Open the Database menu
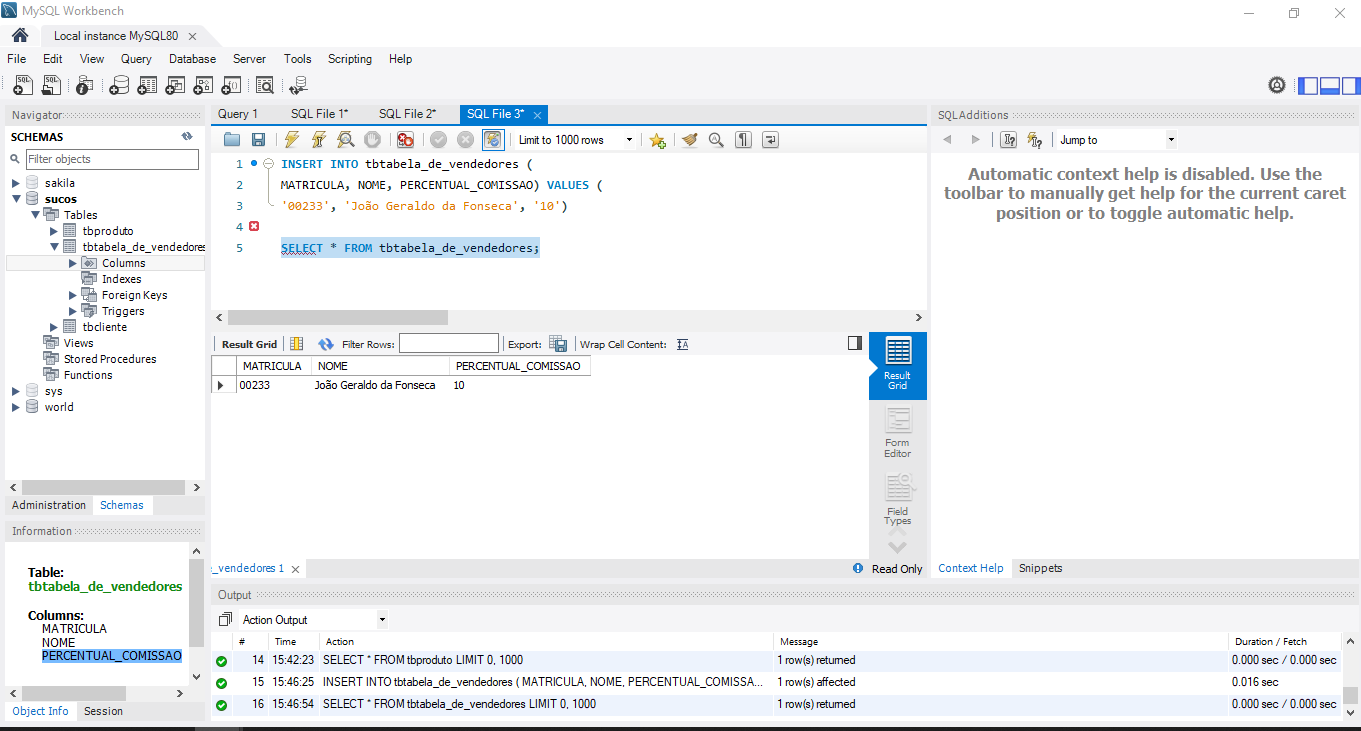Screen dimensions: 1361x731 [x=192, y=59]
